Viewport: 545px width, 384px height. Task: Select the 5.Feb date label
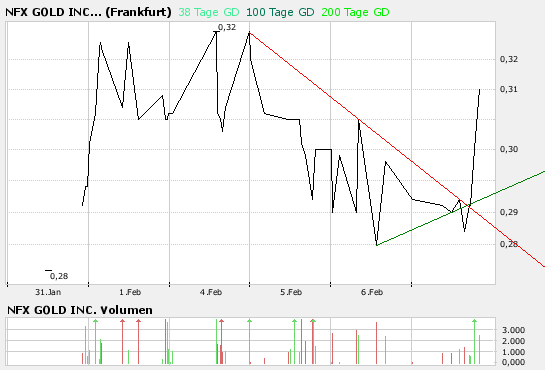pyautogui.click(x=291, y=292)
